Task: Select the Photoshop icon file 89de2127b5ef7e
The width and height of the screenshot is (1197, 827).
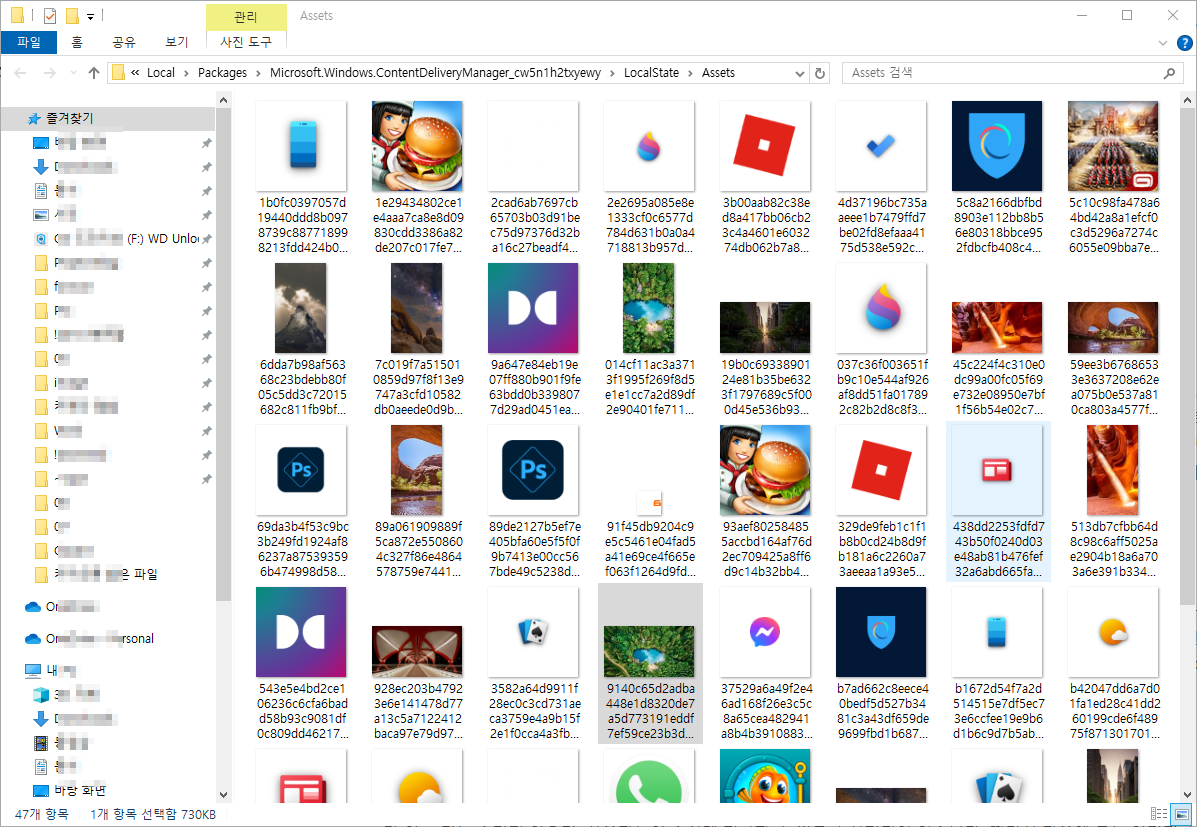Action: [x=534, y=502]
